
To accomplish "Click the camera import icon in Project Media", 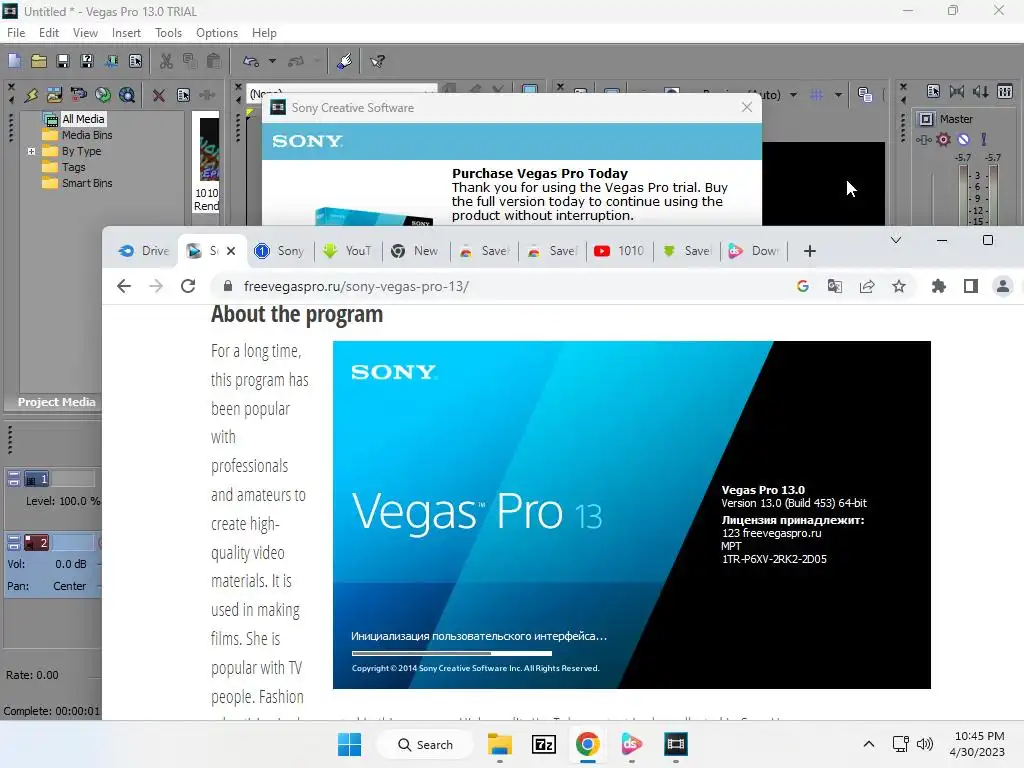I will point(78,95).
